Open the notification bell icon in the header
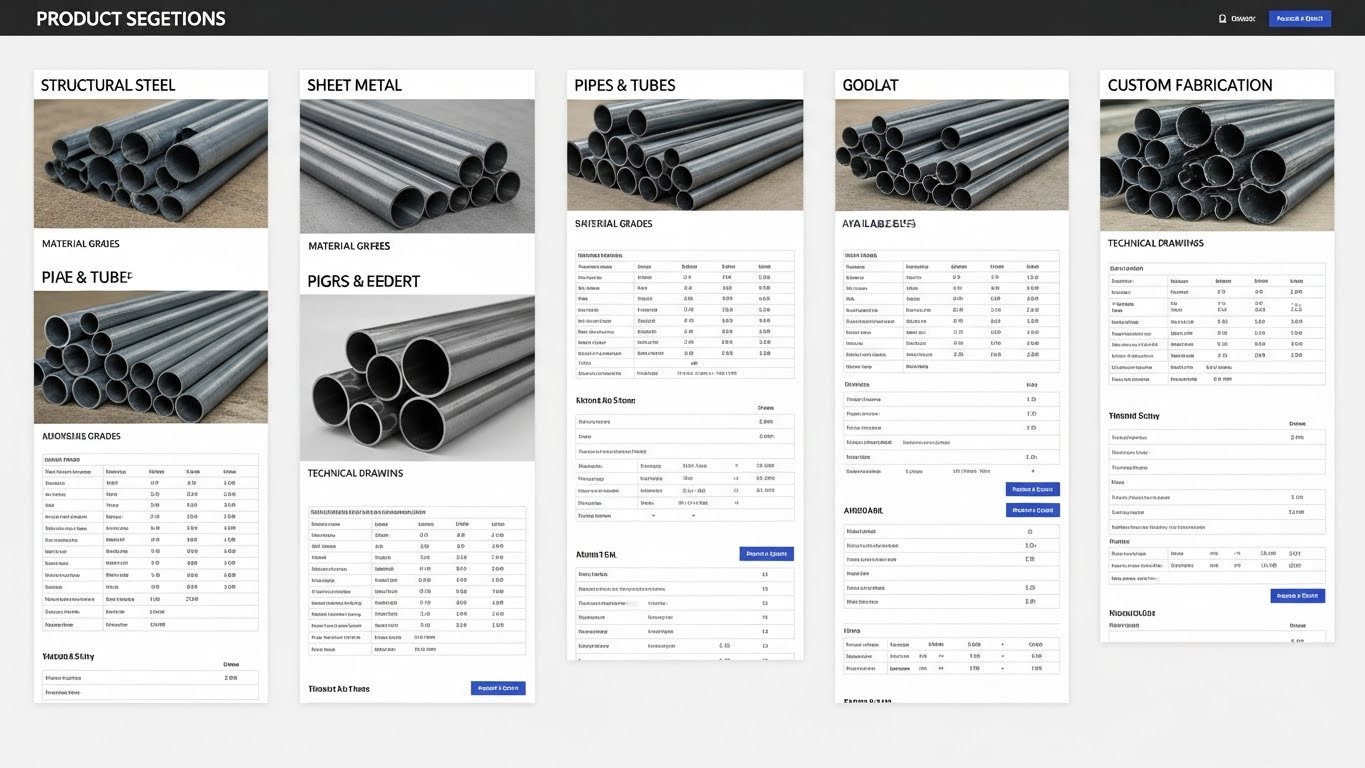This screenshot has height=768, width=1365. point(1221,17)
